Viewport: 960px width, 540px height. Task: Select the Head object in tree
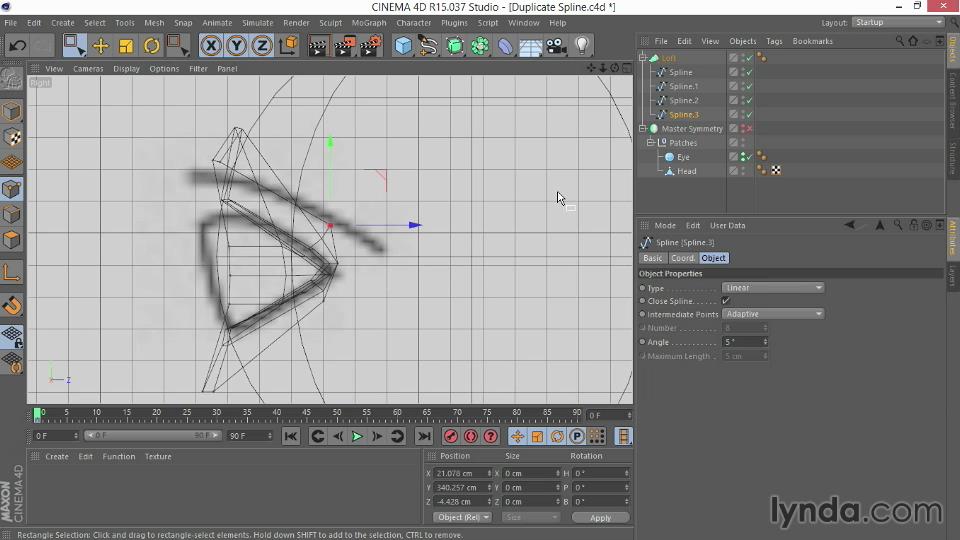686,171
